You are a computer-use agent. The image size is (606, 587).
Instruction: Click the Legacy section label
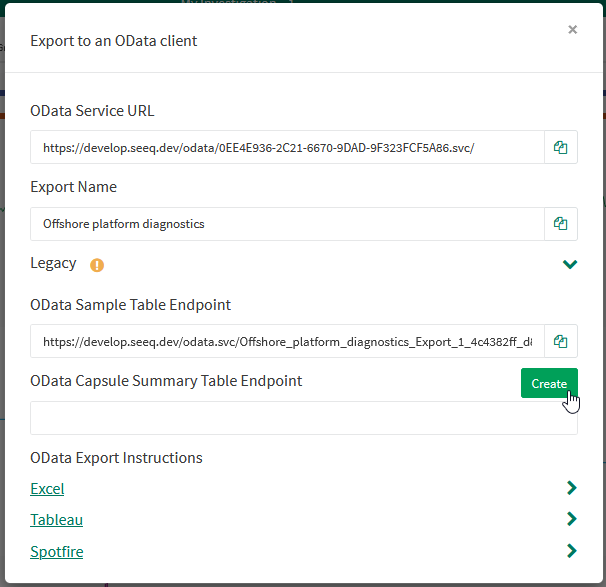[x=53, y=263]
